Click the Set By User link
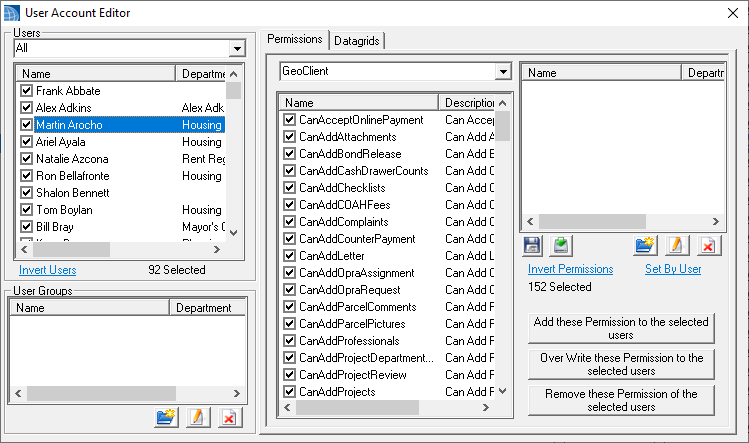Screen dimensions: 749x443 673,269
